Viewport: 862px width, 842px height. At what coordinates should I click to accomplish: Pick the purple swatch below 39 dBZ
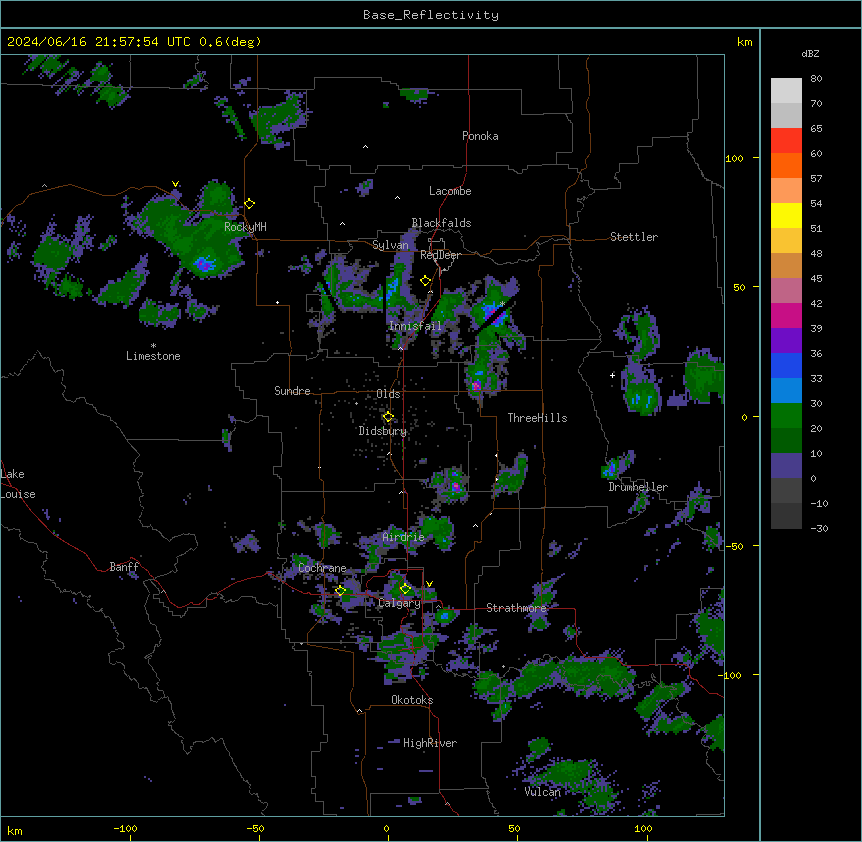pyautogui.click(x=786, y=341)
